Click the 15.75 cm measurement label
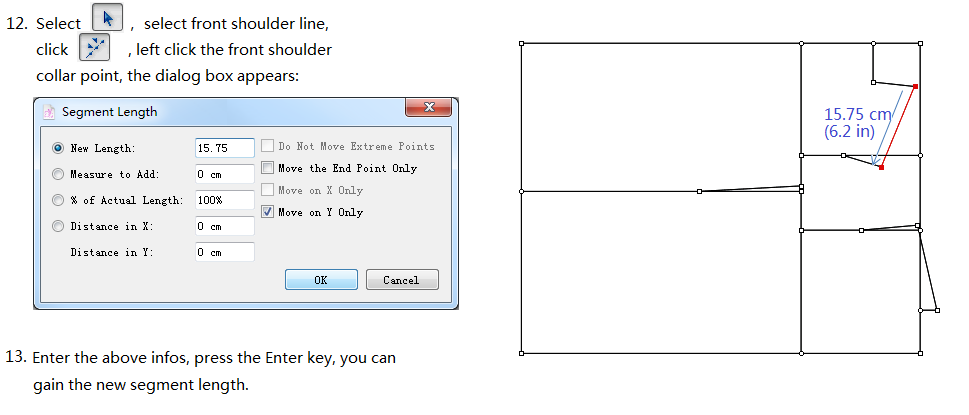The height and width of the screenshot is (415, 969). pos(849,115)
